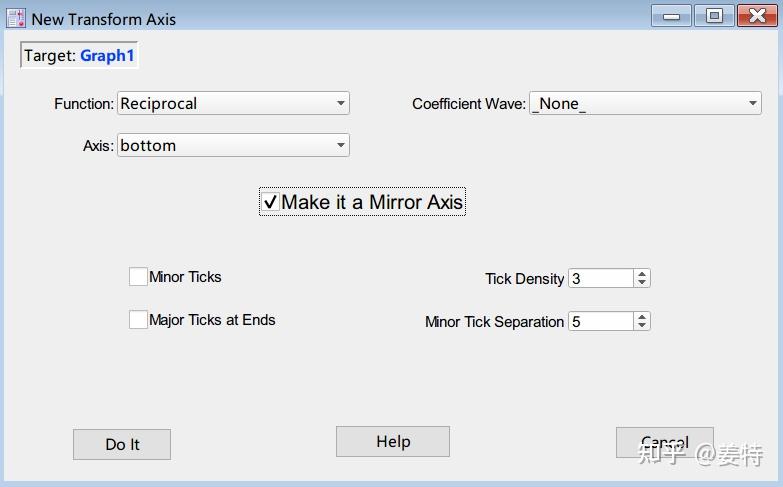This screenshot has height=487, width=783.
Task: Click the Minor Tick Separation value field
Action: click(x=601, y=321)
